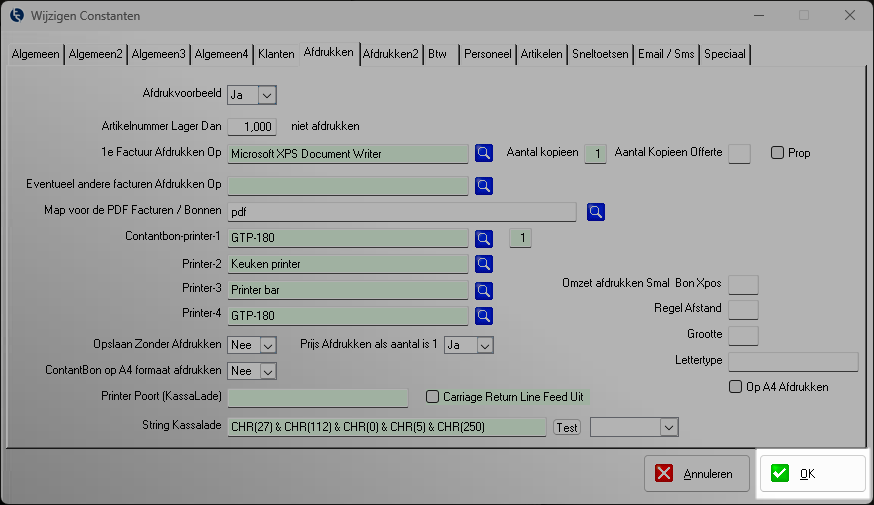Browse for PDF Facturen map folder

pyautogui.click(x=596, y=211)
